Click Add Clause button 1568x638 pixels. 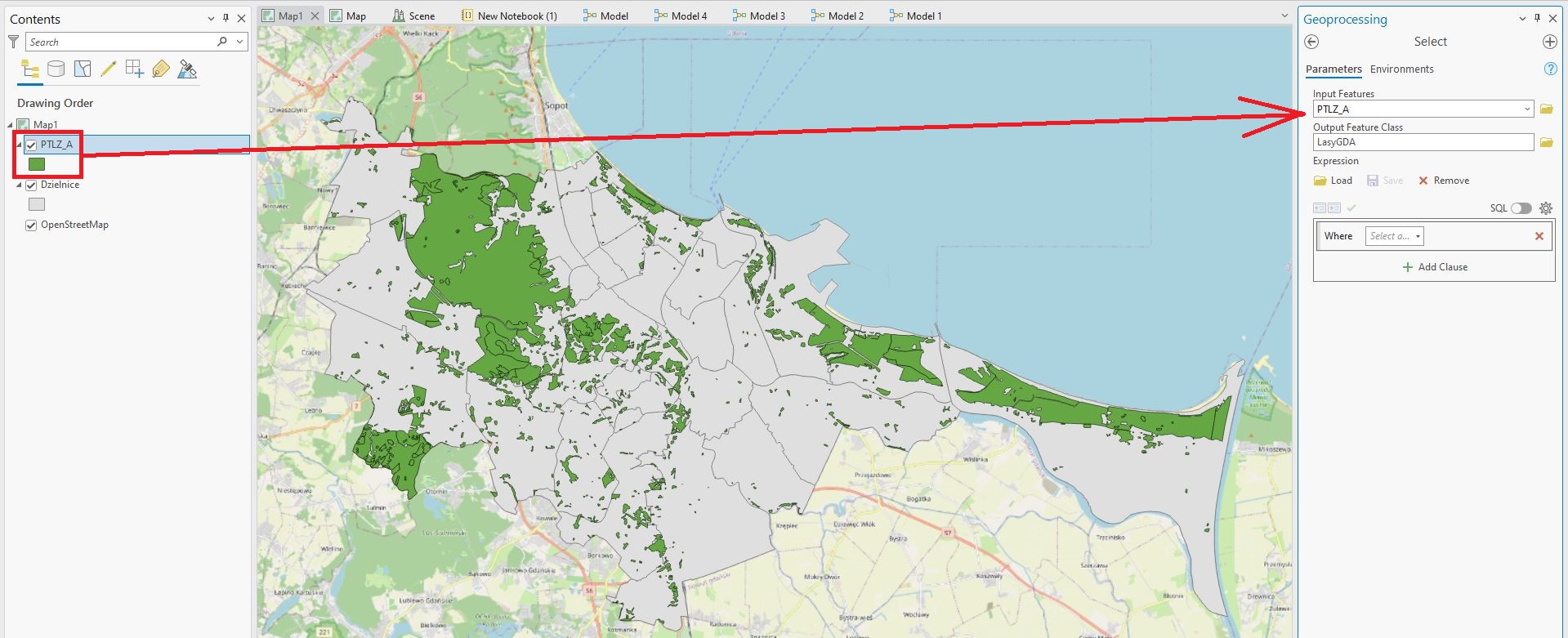pyautogui.click(x=1435, y=267)
